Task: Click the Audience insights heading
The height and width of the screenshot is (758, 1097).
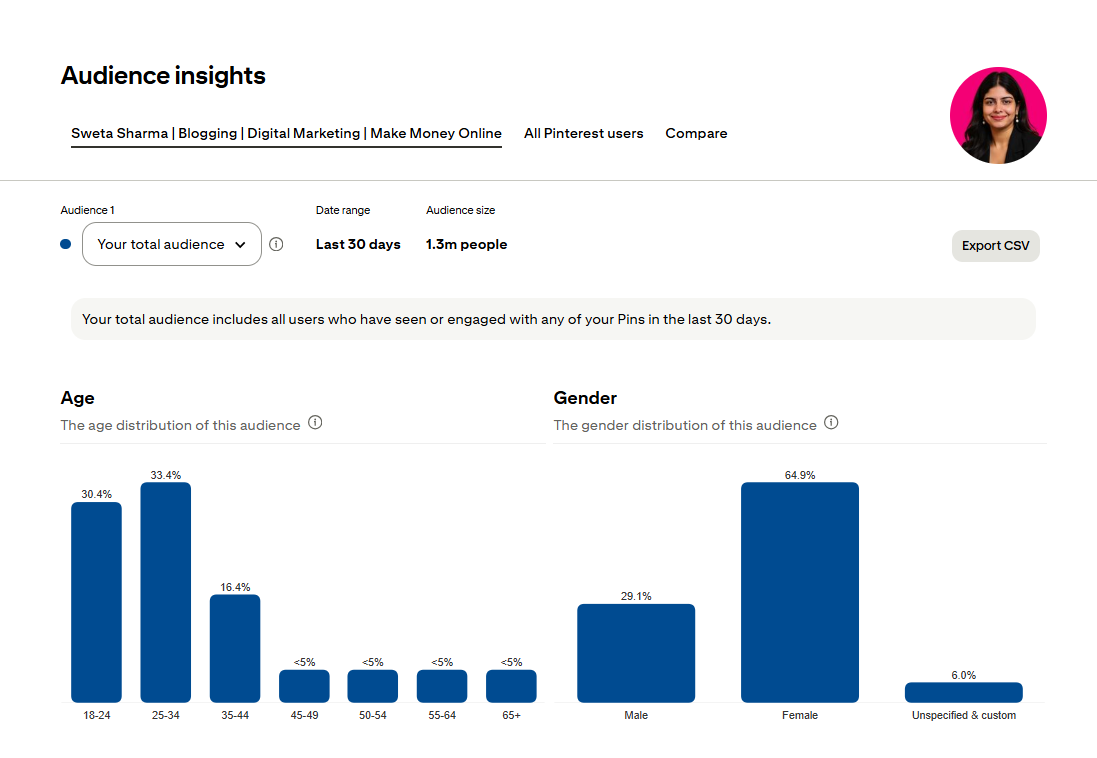Action: tap(163, 76)
